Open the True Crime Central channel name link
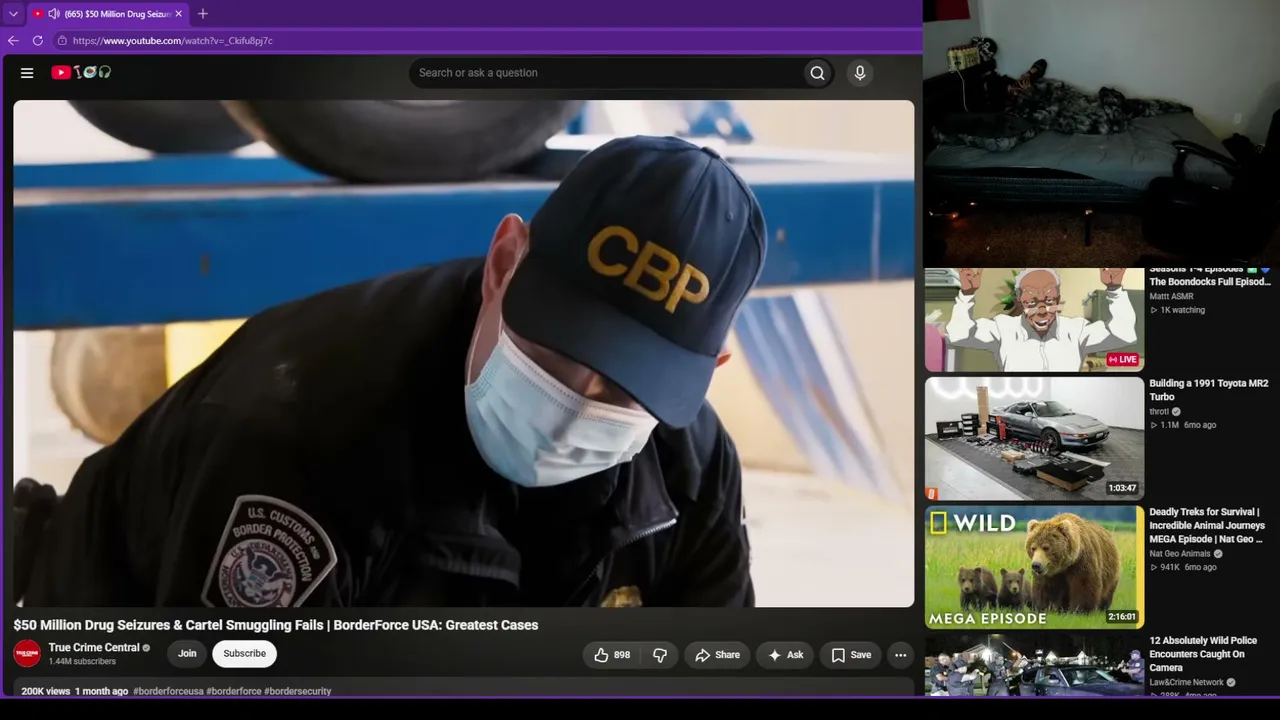The height and width of the screenshot is (720, 1280). (94, 648)
